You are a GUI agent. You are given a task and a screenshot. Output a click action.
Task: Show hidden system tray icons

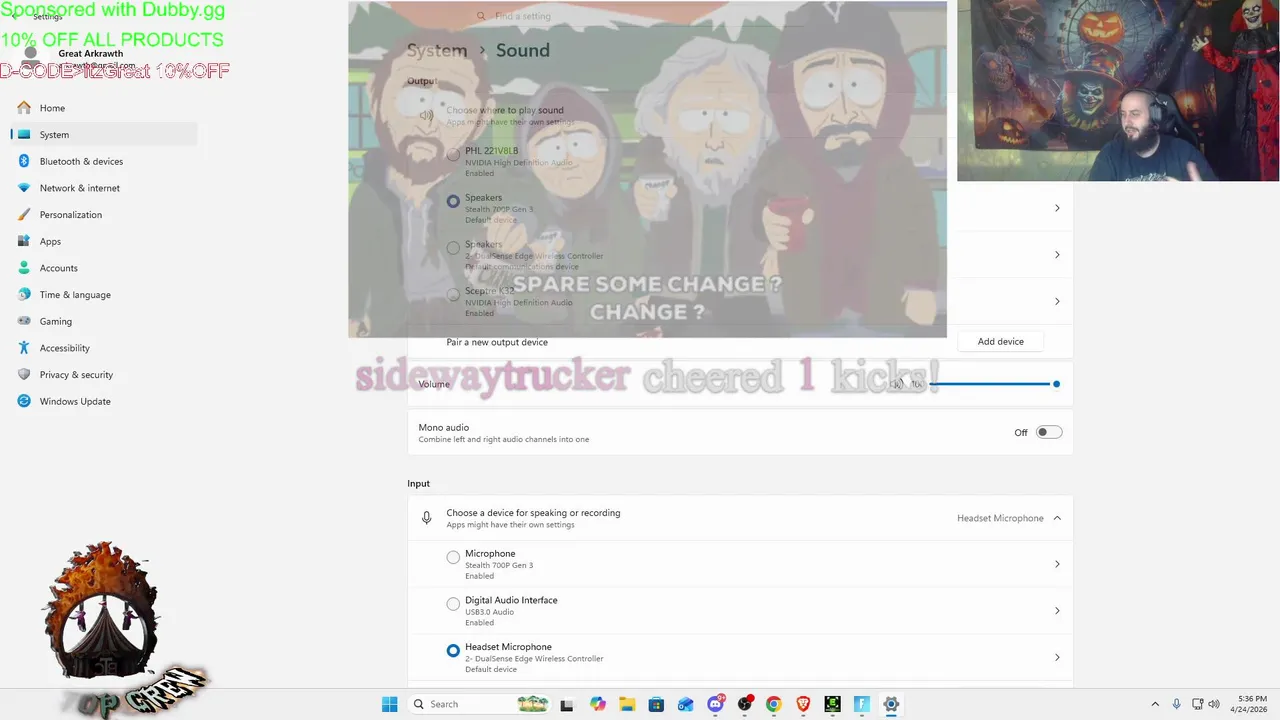[1155, 704]
